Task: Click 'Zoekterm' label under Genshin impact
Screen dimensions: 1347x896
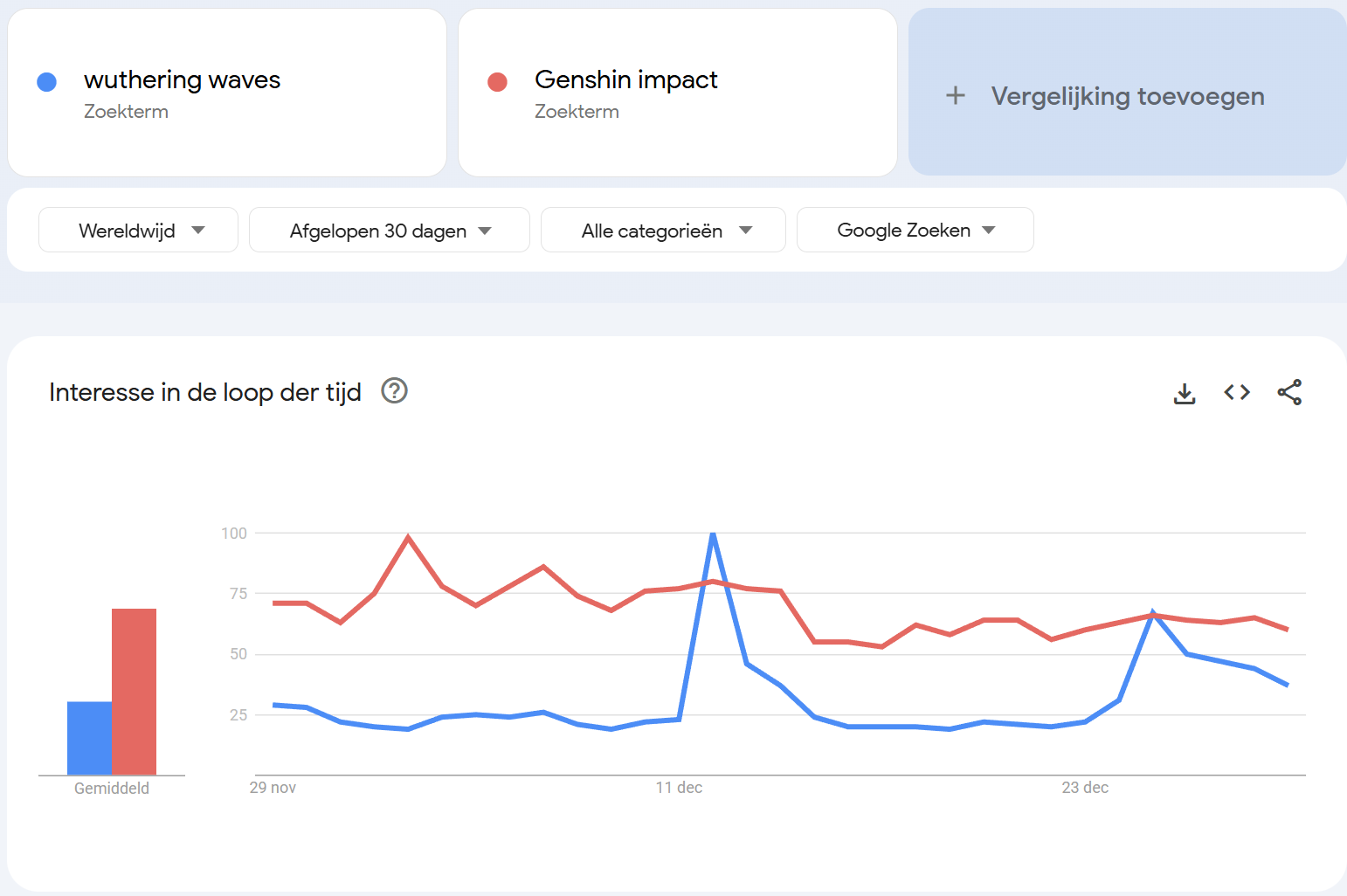Action: [x=577, y=112]
